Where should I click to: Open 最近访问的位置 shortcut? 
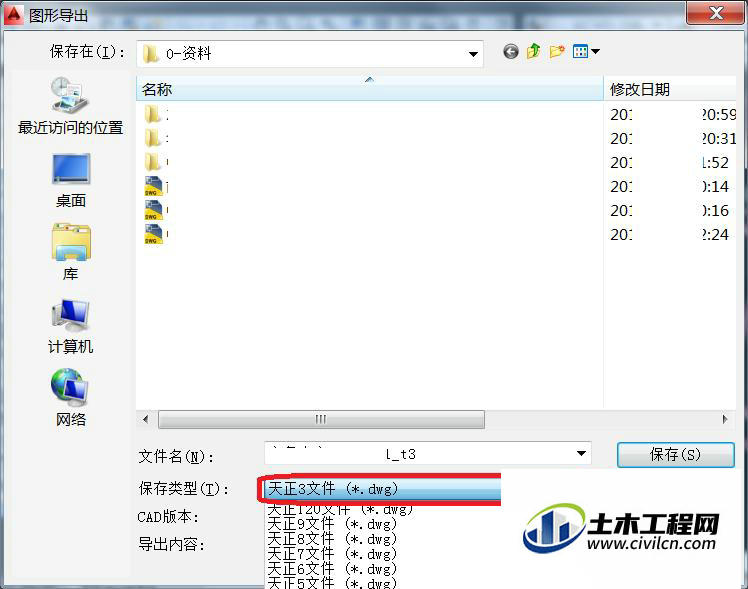pyautogui.click(x=71, y=106)
